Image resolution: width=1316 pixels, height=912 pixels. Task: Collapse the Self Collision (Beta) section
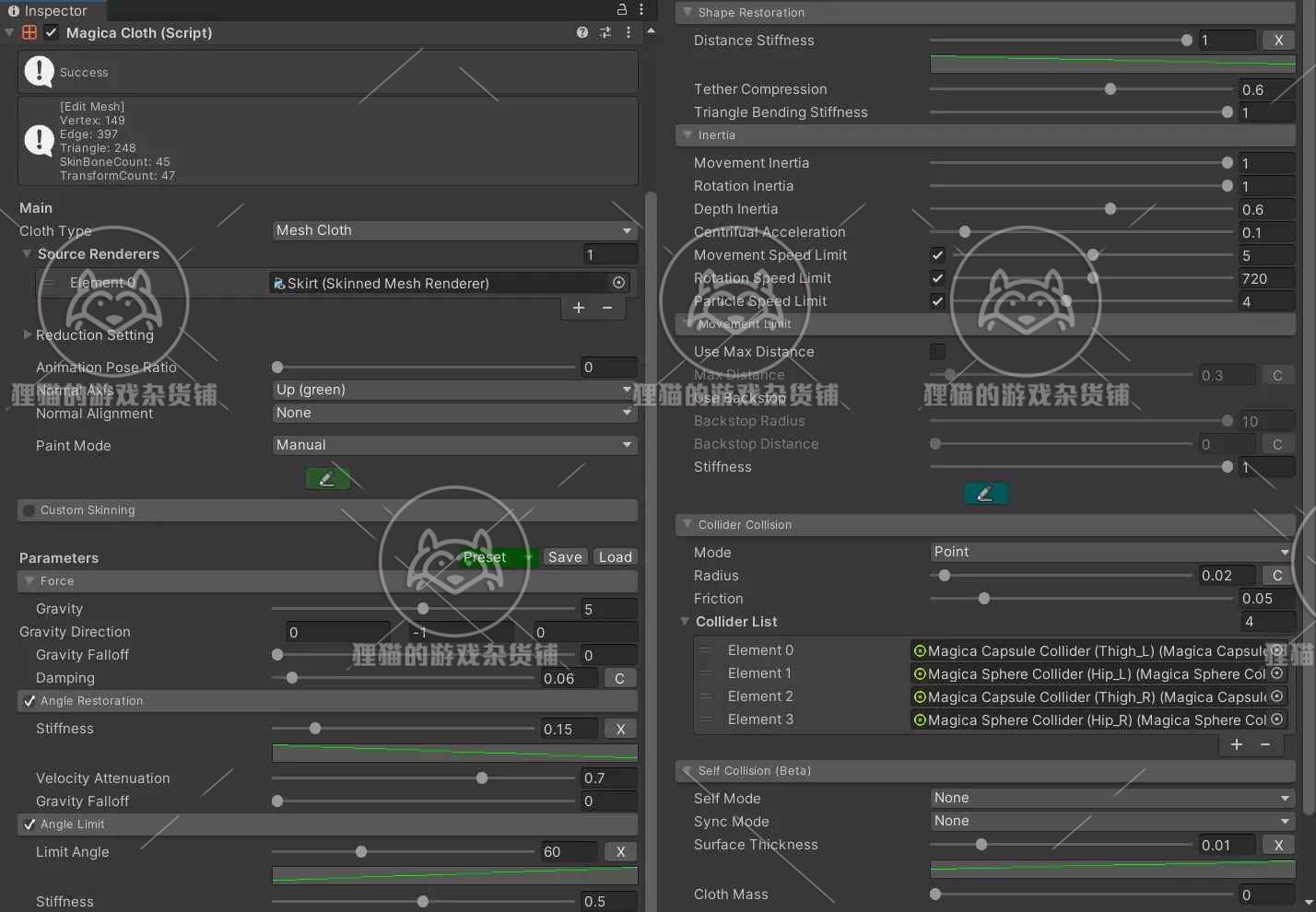[x=985, y=771]
